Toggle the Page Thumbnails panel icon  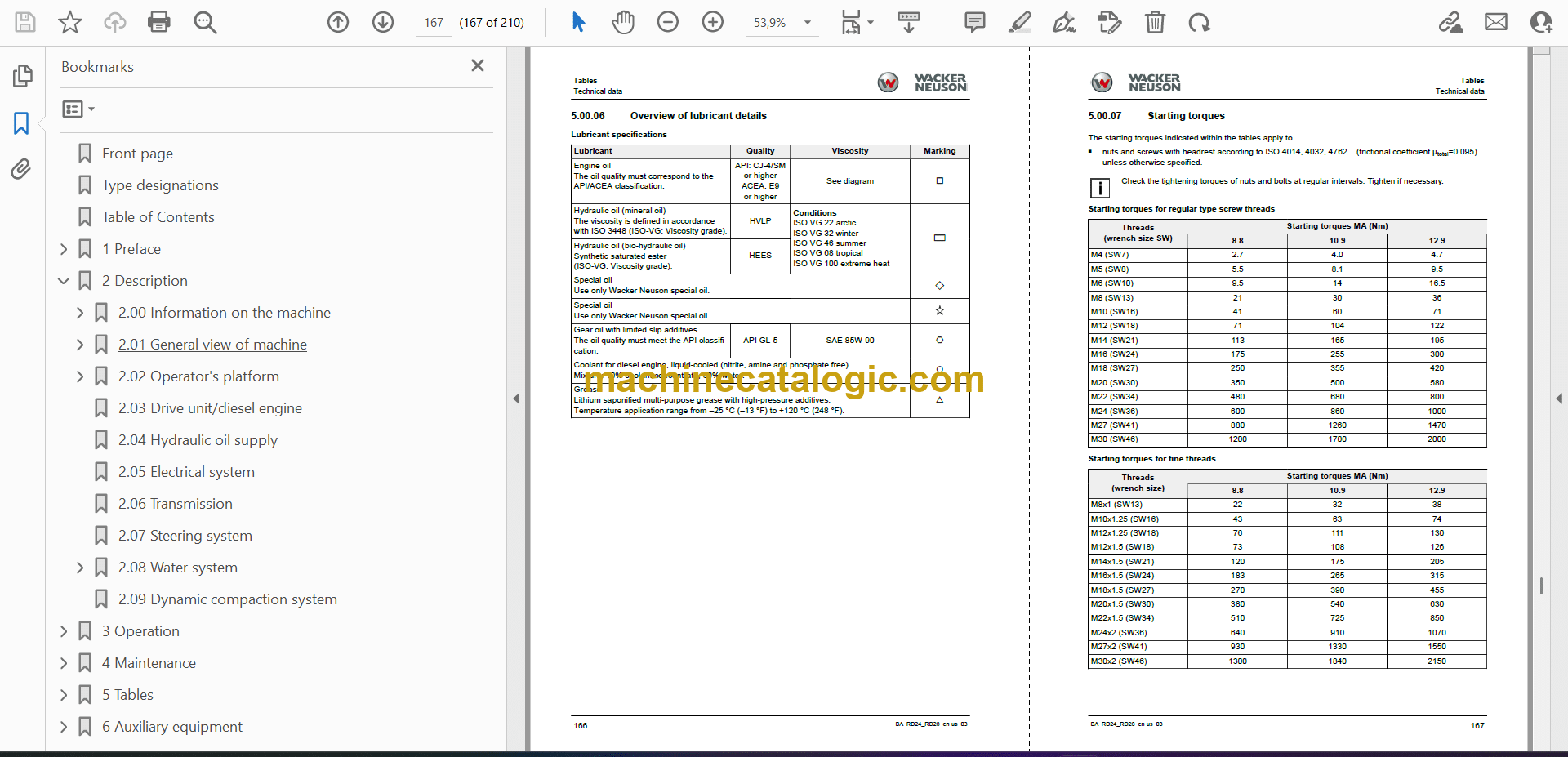click(22, 76)
